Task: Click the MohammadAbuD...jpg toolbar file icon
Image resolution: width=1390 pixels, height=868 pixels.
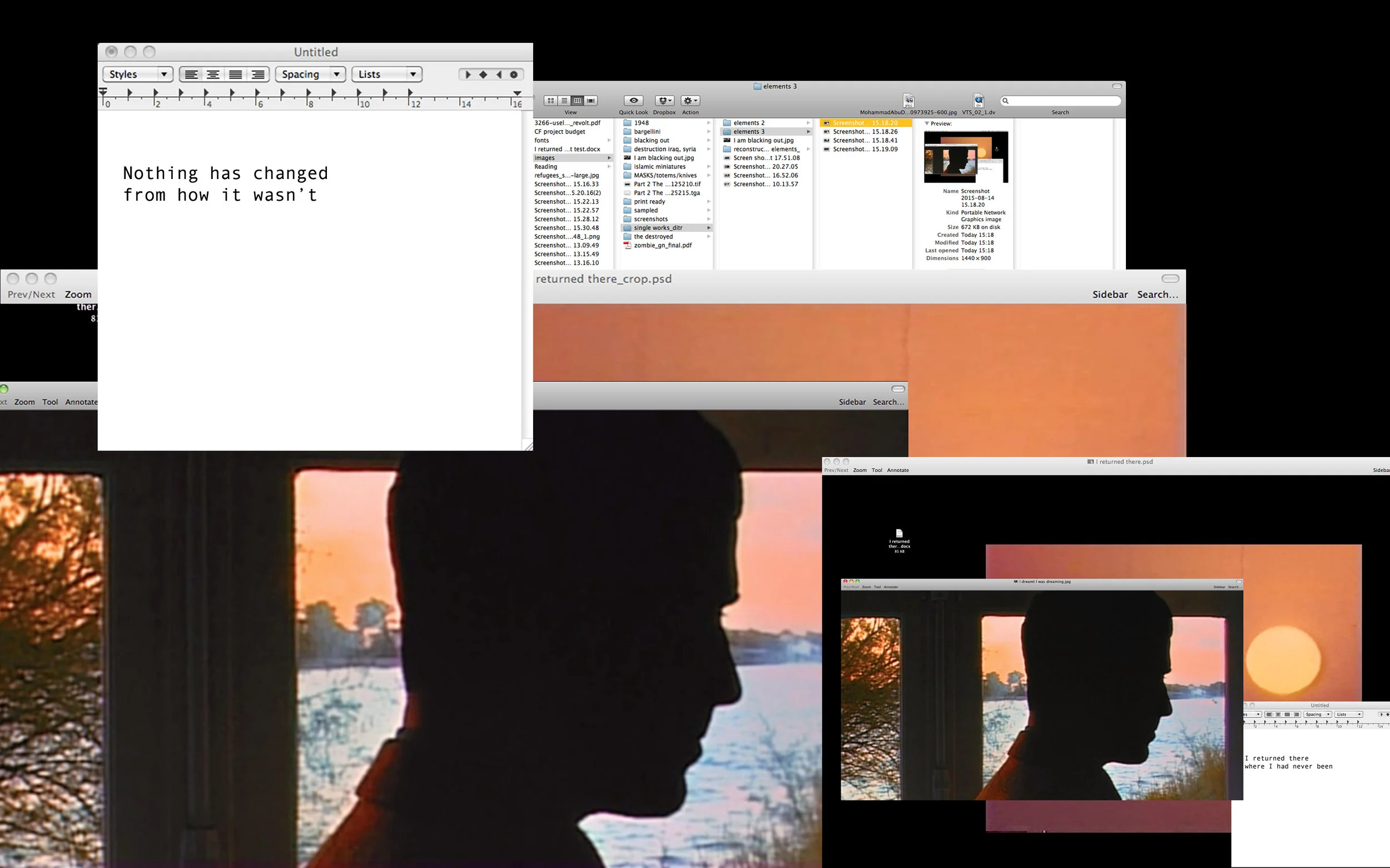Action: click(909, 101)
